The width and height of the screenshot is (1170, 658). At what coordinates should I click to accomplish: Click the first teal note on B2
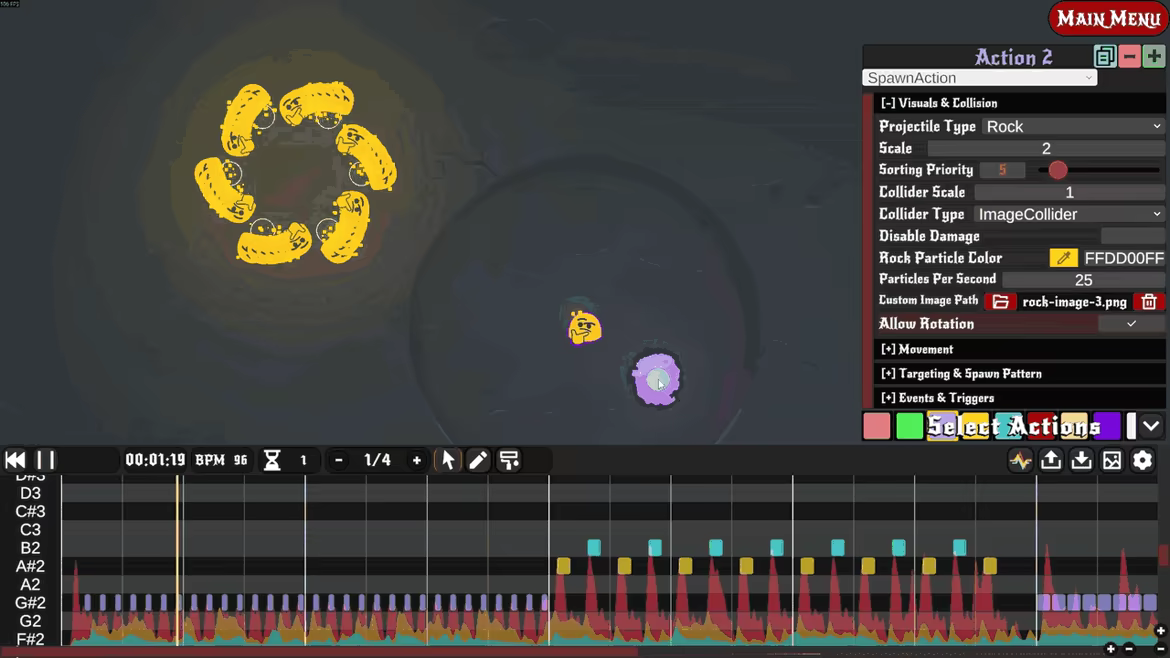[x=594, y=548]
